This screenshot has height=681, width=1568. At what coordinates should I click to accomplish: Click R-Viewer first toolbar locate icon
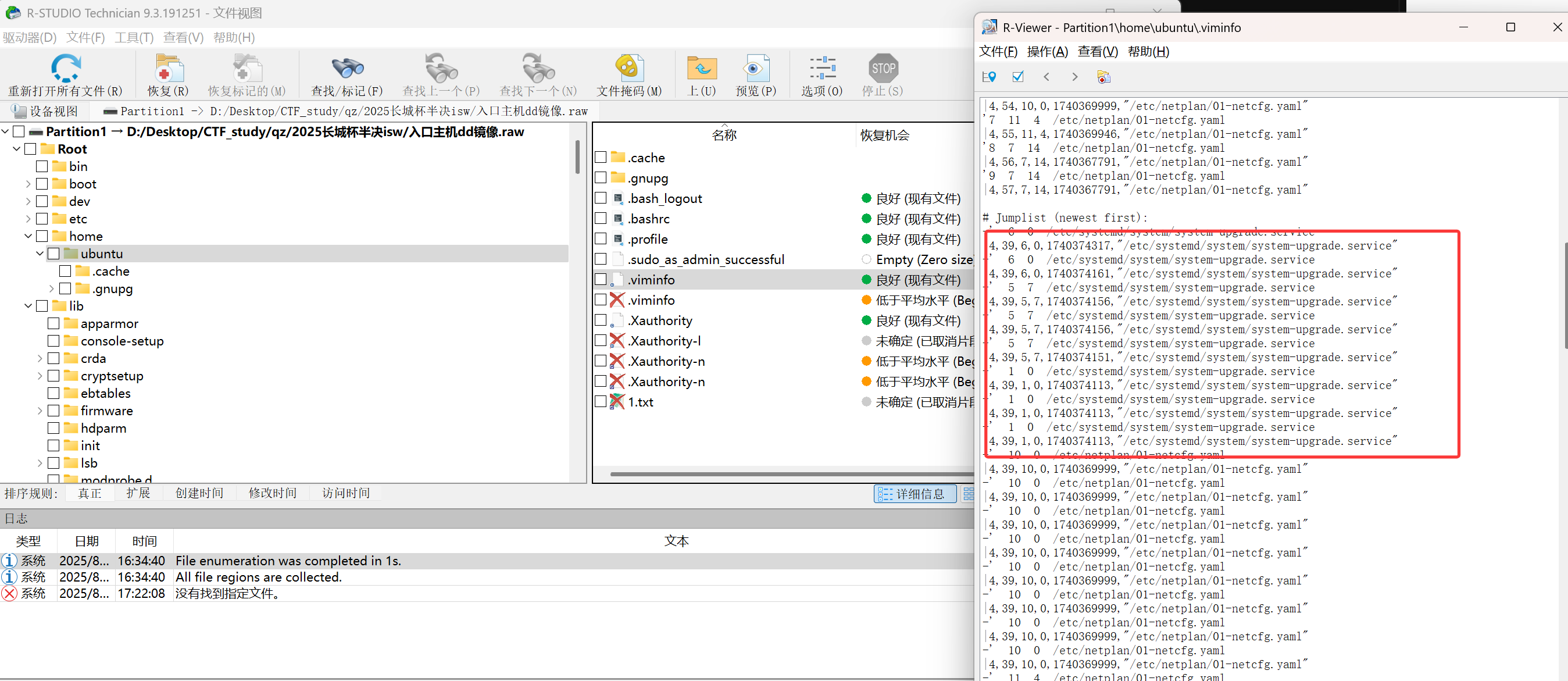click(x=988, y=77)
